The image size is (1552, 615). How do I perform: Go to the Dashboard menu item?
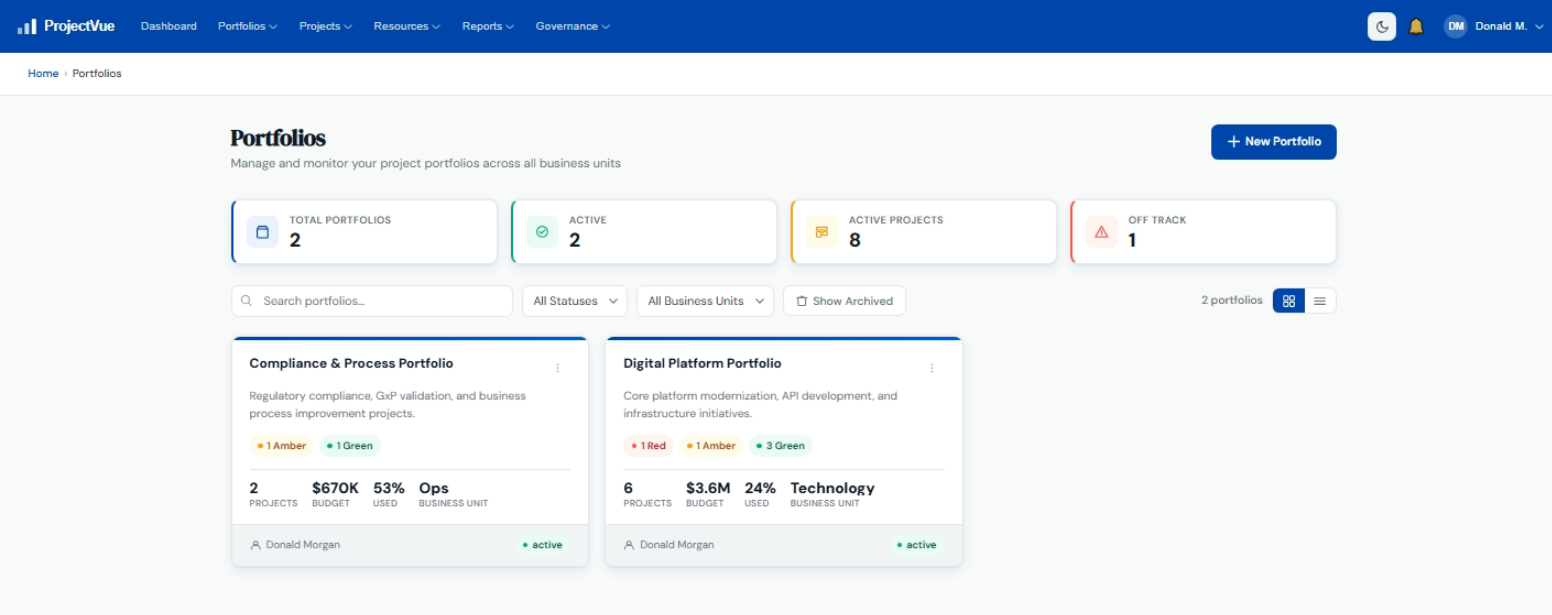[169, 26]
